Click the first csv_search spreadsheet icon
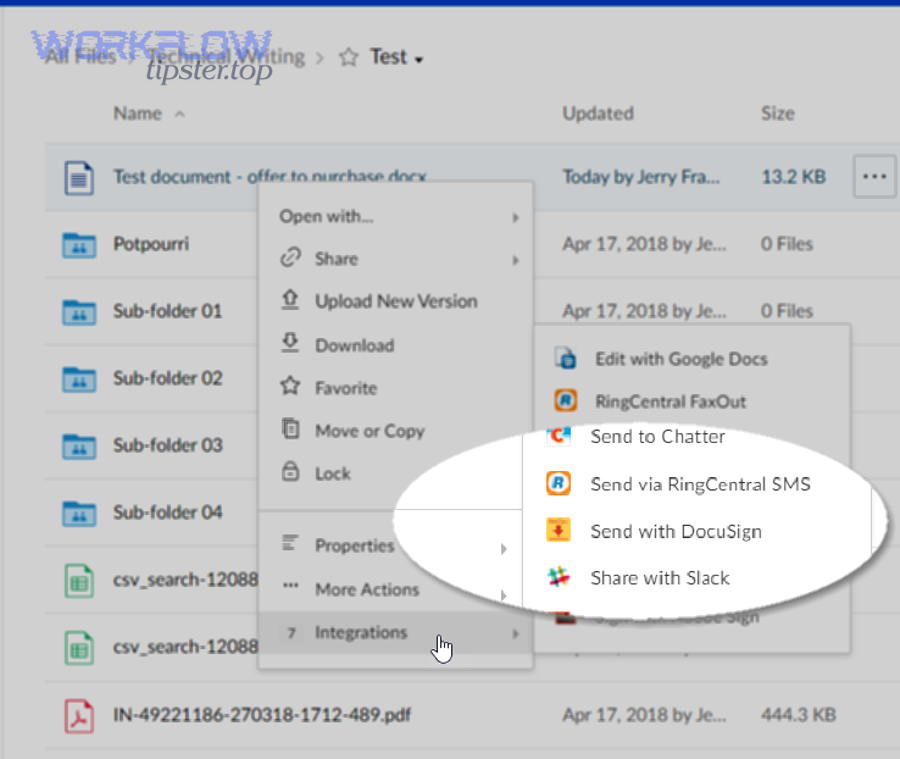900x759 pixels. click(79, 581)
